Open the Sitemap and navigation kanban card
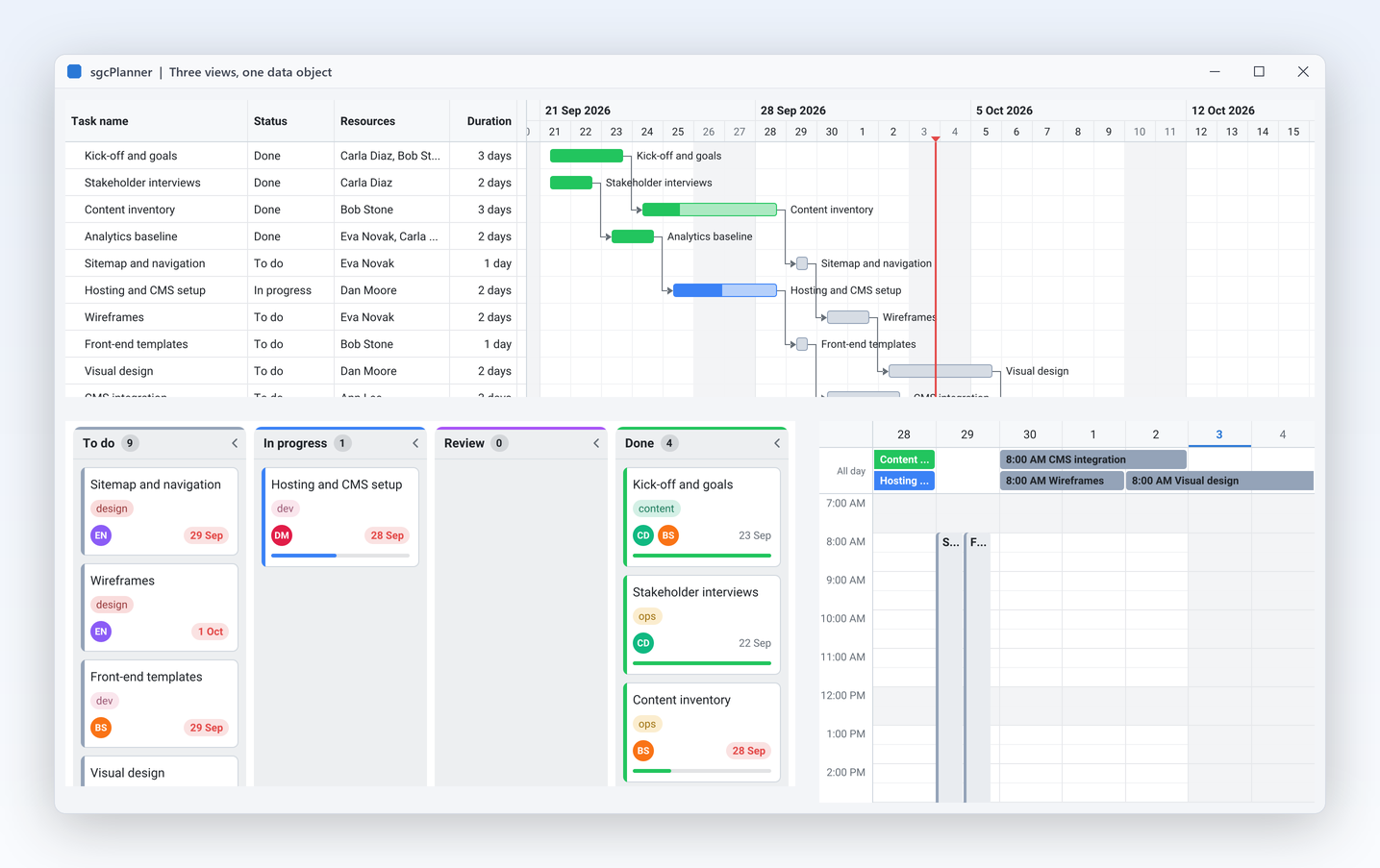 click(x=160, y=510)
